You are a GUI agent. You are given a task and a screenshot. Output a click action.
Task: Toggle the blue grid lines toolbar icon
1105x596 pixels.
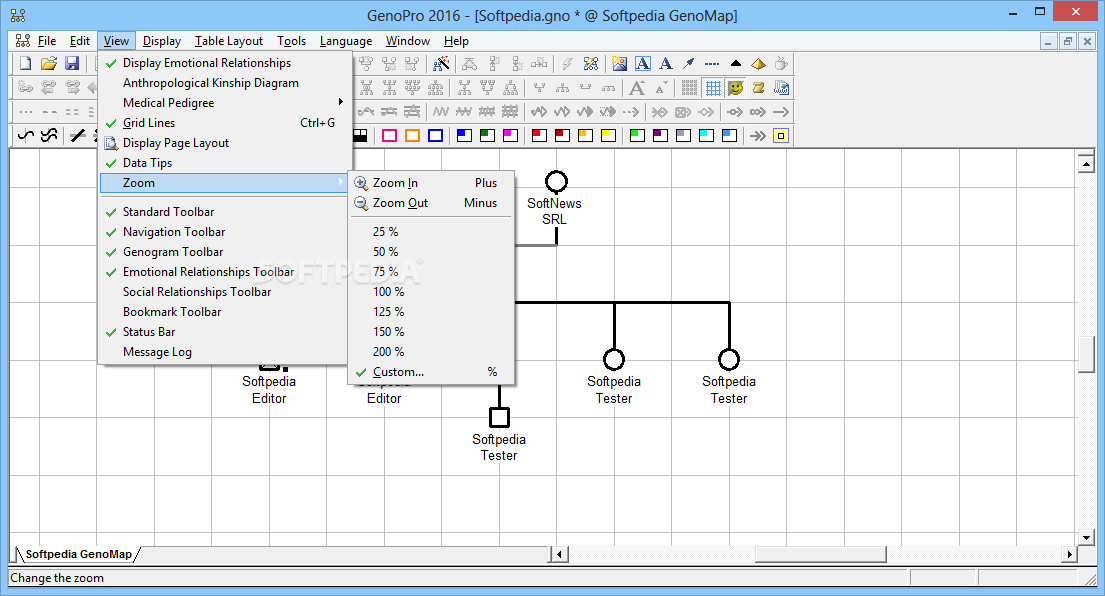(713, 88)
